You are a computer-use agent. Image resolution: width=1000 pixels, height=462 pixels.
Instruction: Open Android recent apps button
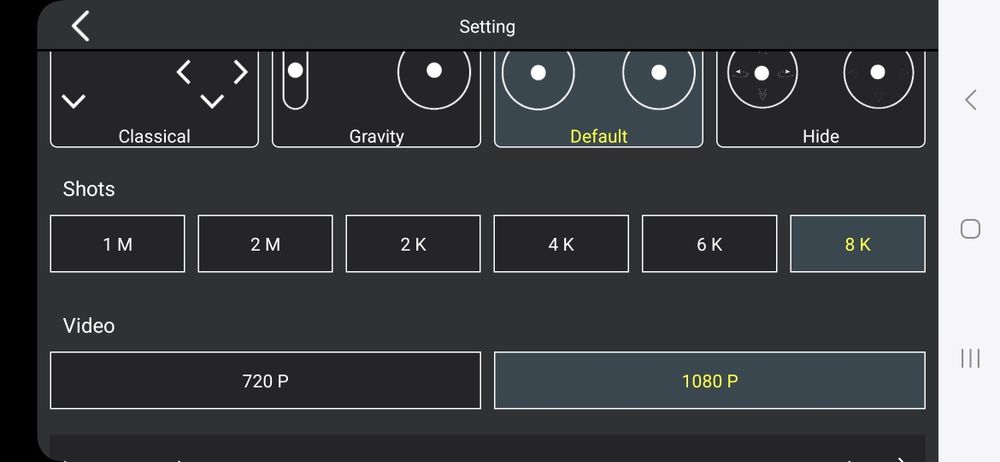click(970, 358)
